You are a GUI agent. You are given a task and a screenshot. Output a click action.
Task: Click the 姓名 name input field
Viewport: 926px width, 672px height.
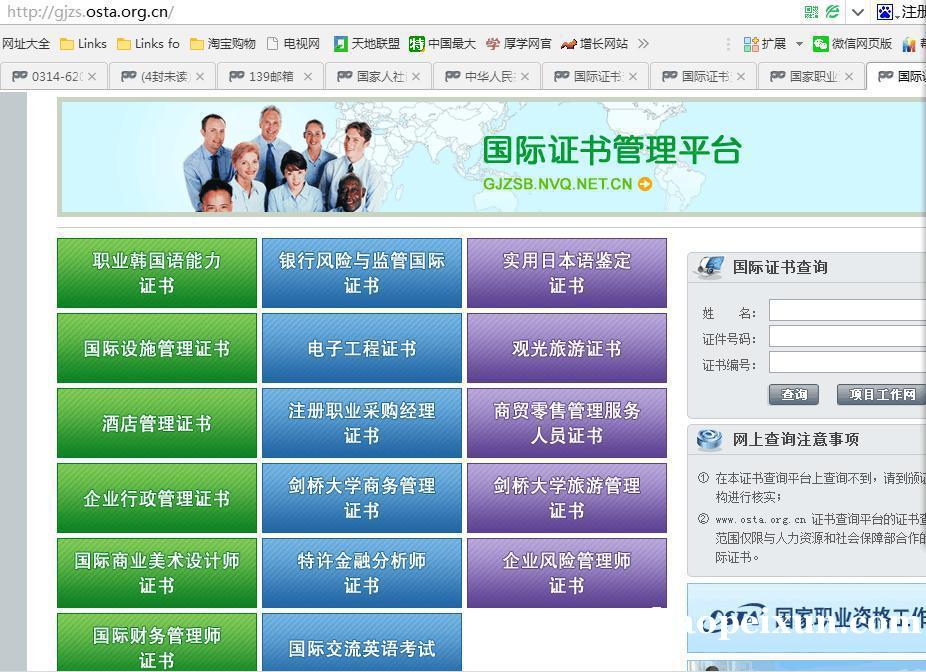click(847, 312)
